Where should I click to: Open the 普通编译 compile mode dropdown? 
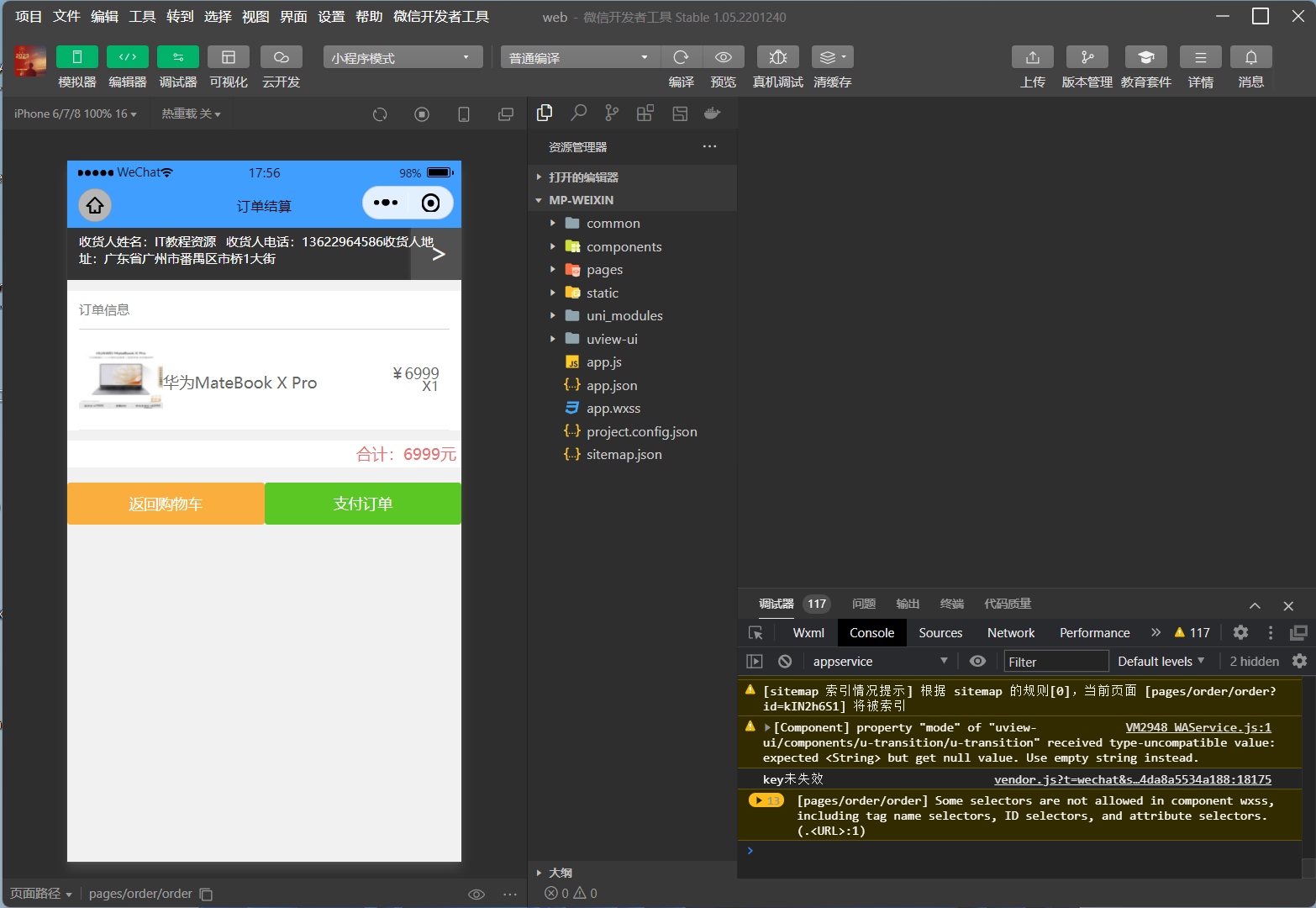point(580,57)
